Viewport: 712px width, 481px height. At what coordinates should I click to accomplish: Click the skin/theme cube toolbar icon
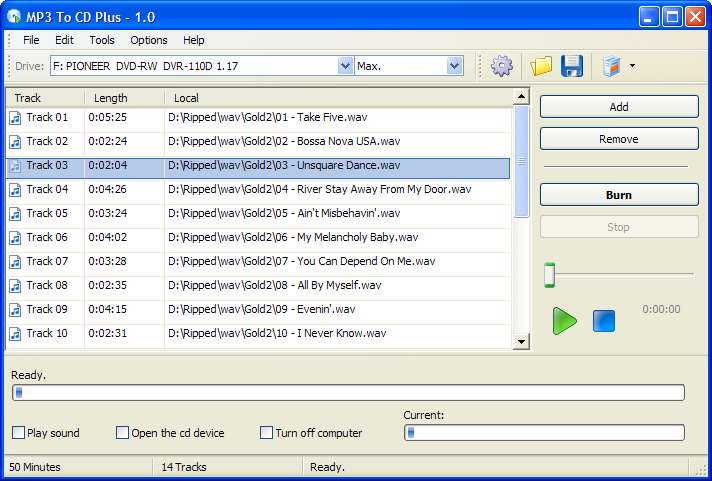pos(612,66)
